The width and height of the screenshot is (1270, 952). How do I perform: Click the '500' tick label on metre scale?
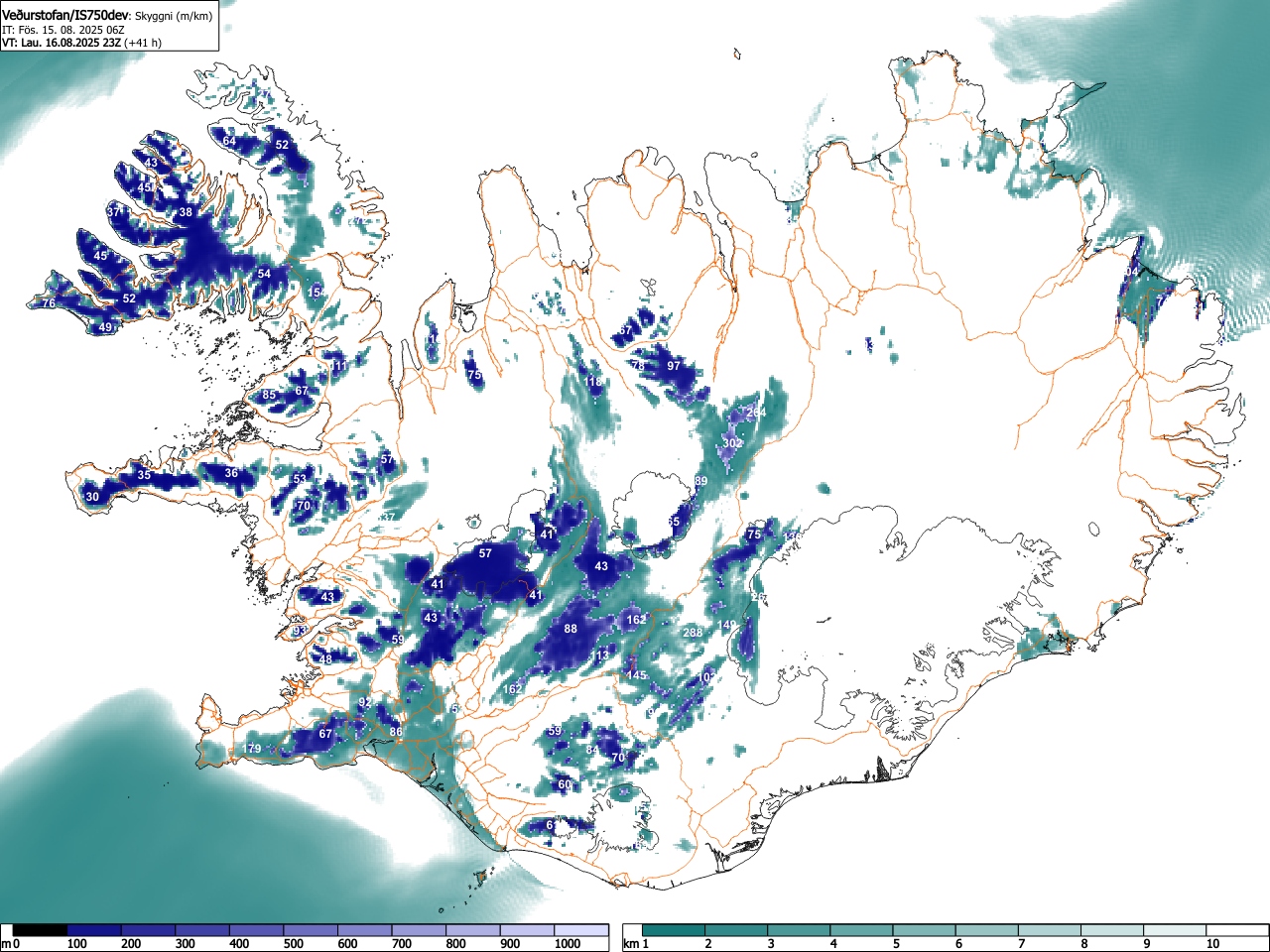tap(293, 944)
